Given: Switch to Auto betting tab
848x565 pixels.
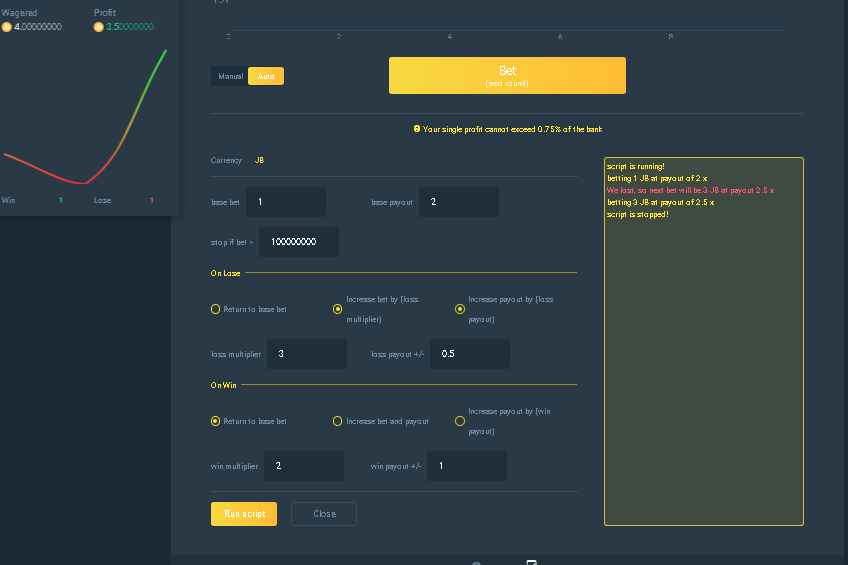Looking at the screenshot, I should [x=266, y=76].
